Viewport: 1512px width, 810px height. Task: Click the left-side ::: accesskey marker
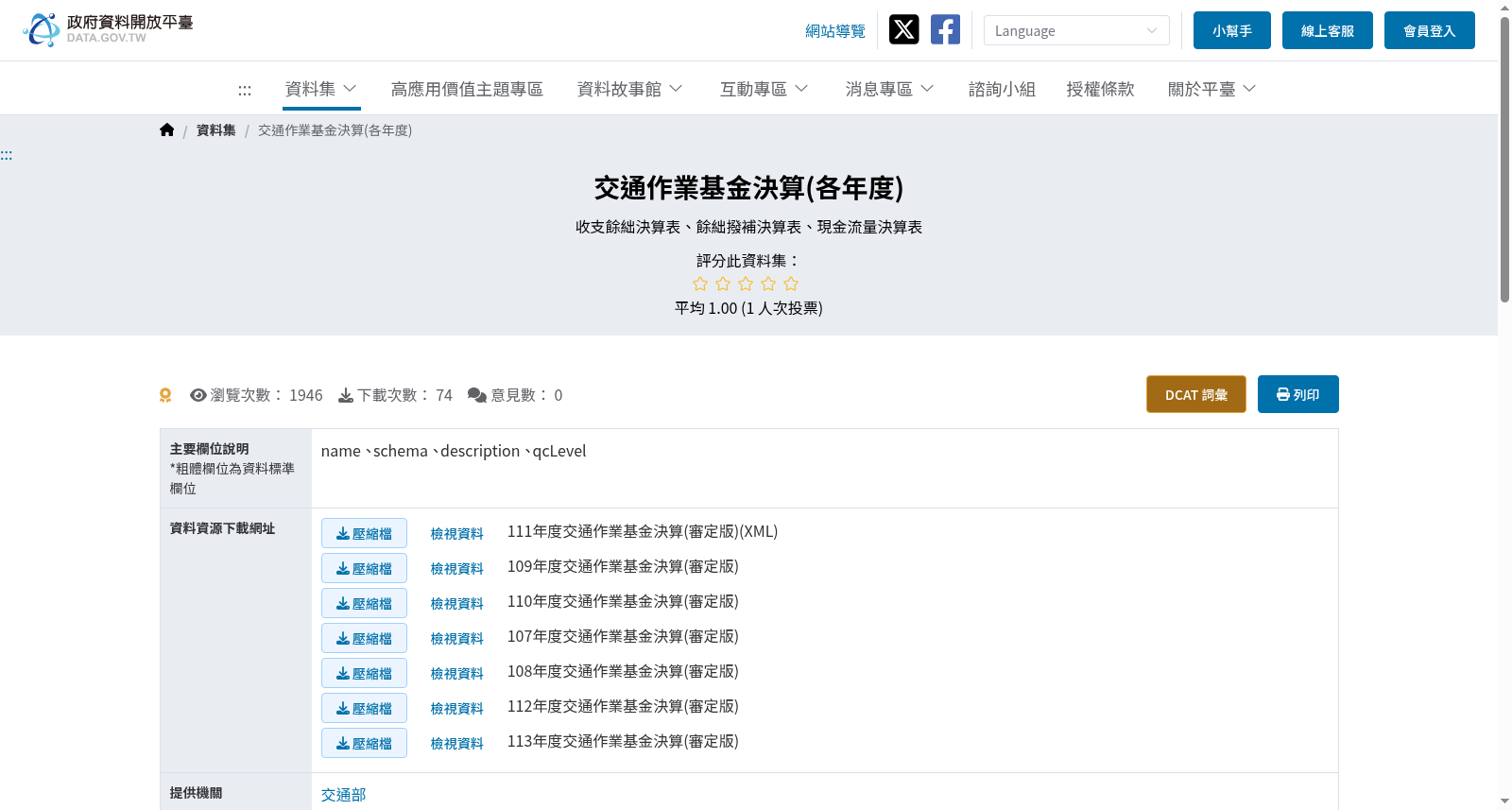pos(7,155)
